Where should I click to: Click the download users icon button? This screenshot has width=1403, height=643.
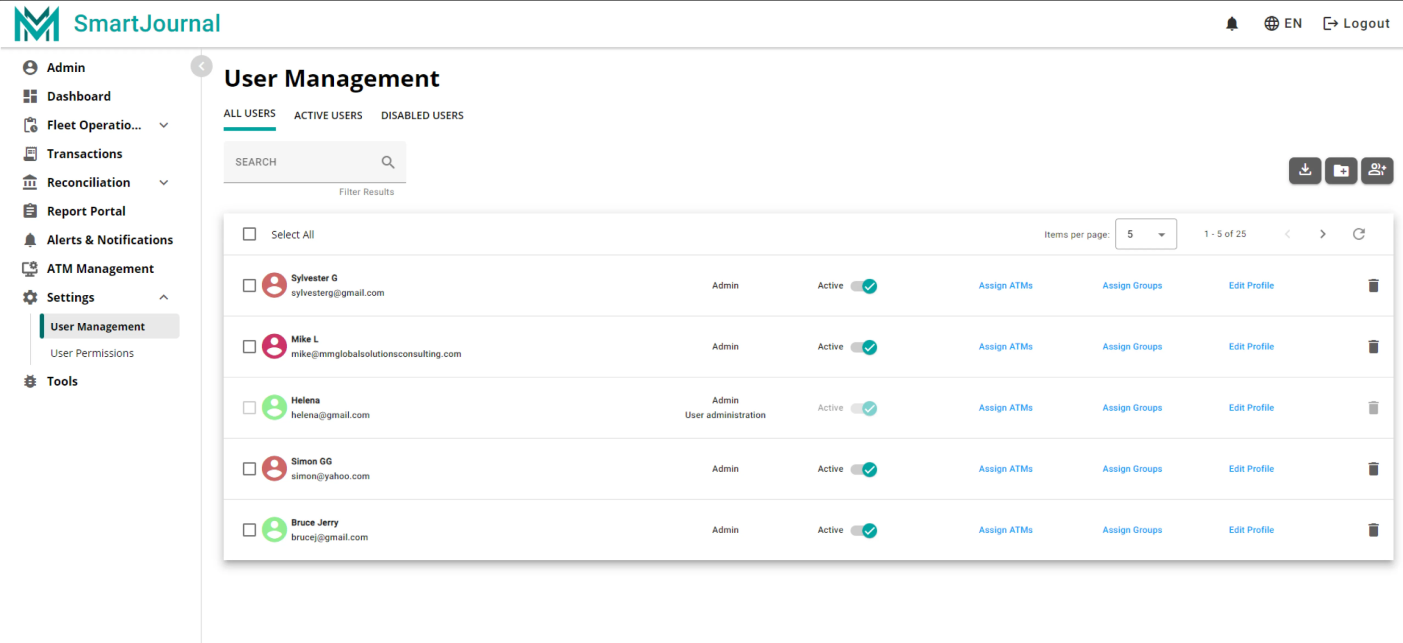pyautogui.click(x=1305, y=171)
